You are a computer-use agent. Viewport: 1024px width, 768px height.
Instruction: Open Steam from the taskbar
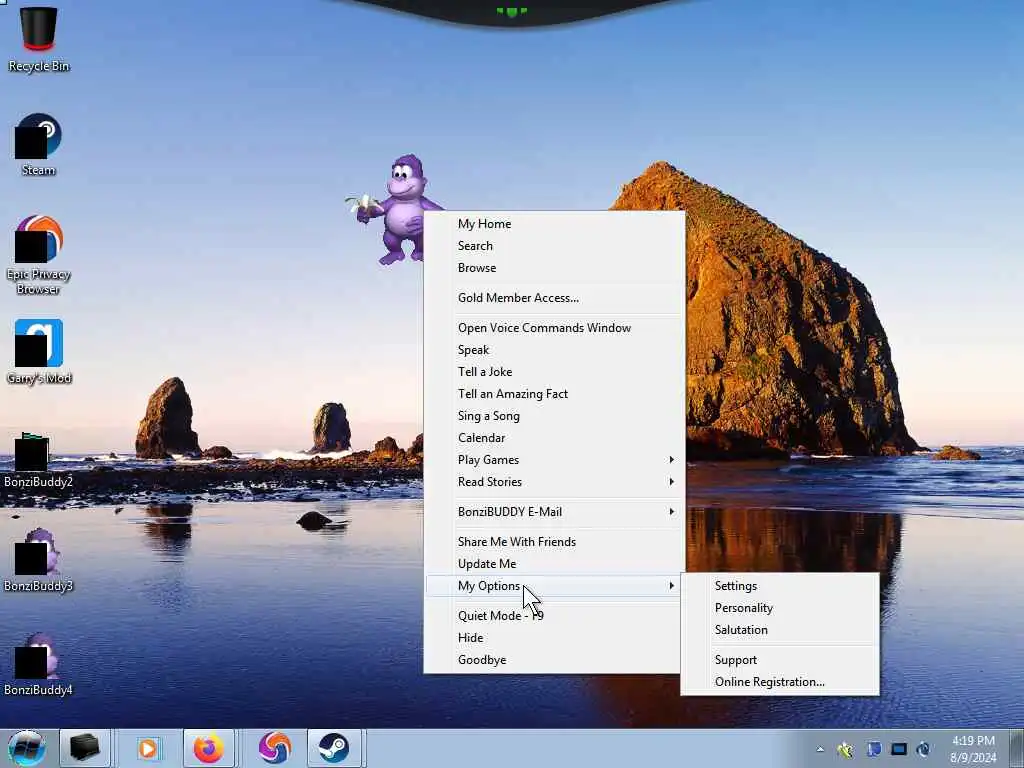click(334, 748)
